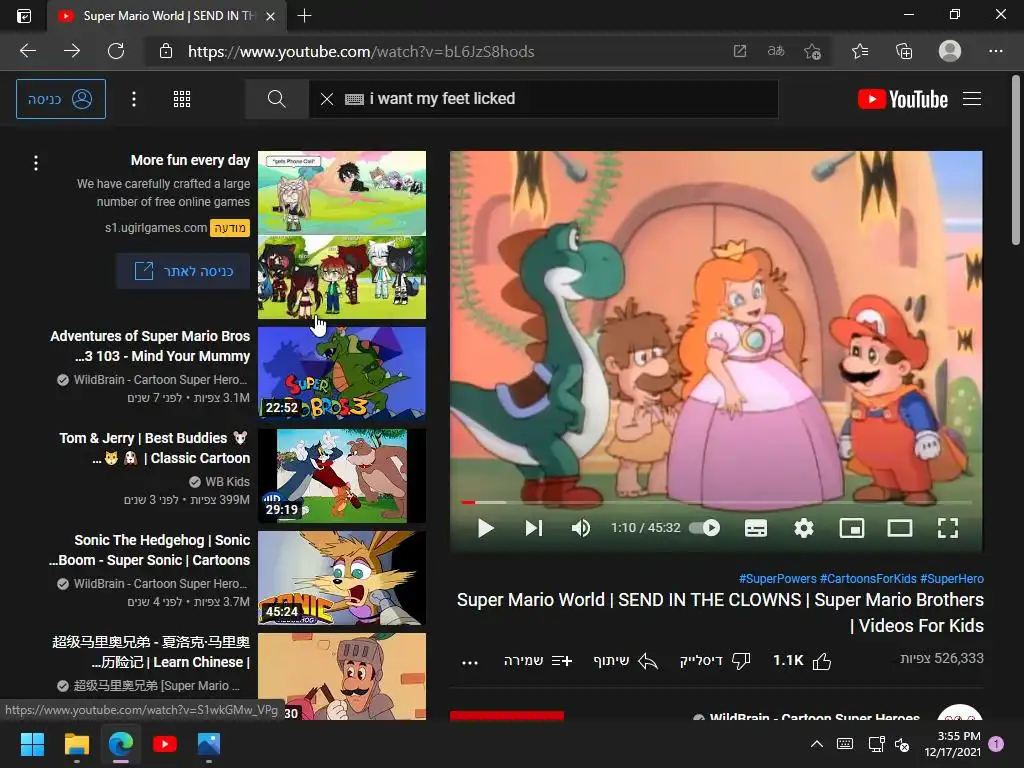The height and width of the screenshot is (768, 1024).
Task: Open the YouTube apps grid
Action: 182,99
